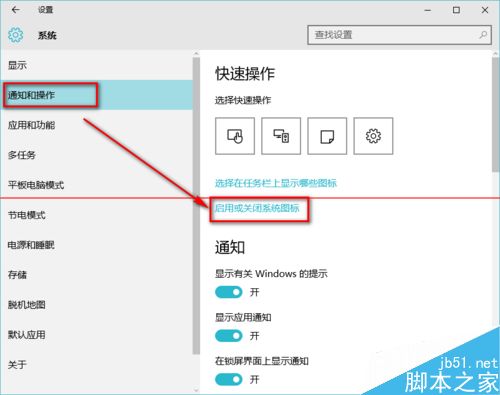500x395 pixels.
Task: Maximize the Settings window
Action: coord(456,10)
